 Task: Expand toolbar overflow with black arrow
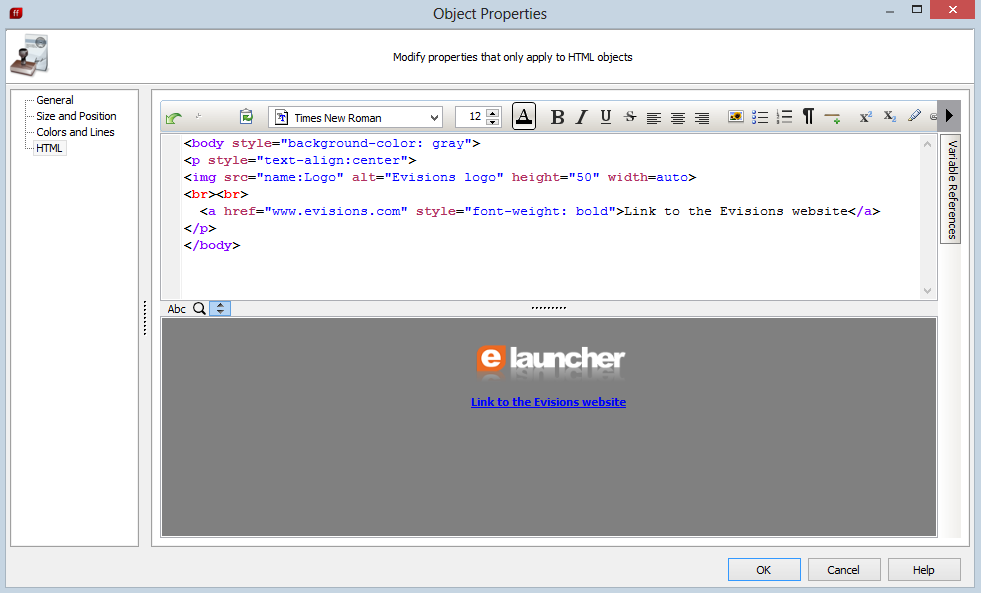(949, 116)
